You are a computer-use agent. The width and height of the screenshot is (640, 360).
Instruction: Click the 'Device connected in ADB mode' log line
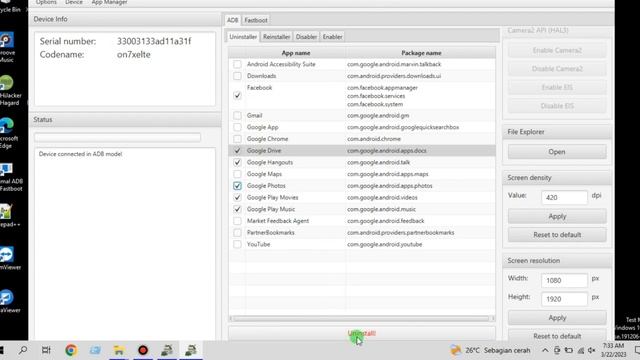pos(80,154)
